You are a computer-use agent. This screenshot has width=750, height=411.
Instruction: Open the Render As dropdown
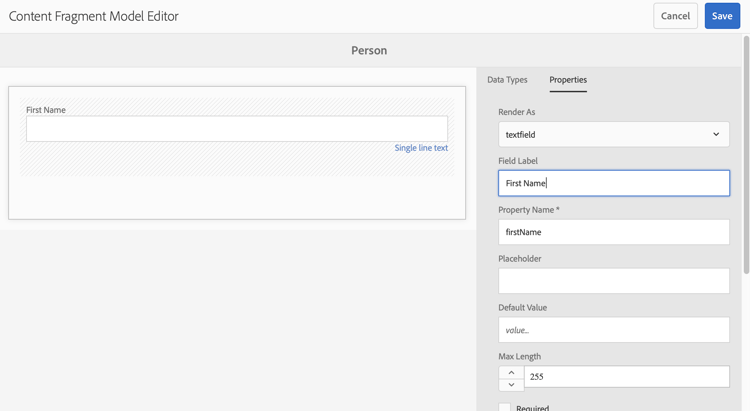point(614,134)
